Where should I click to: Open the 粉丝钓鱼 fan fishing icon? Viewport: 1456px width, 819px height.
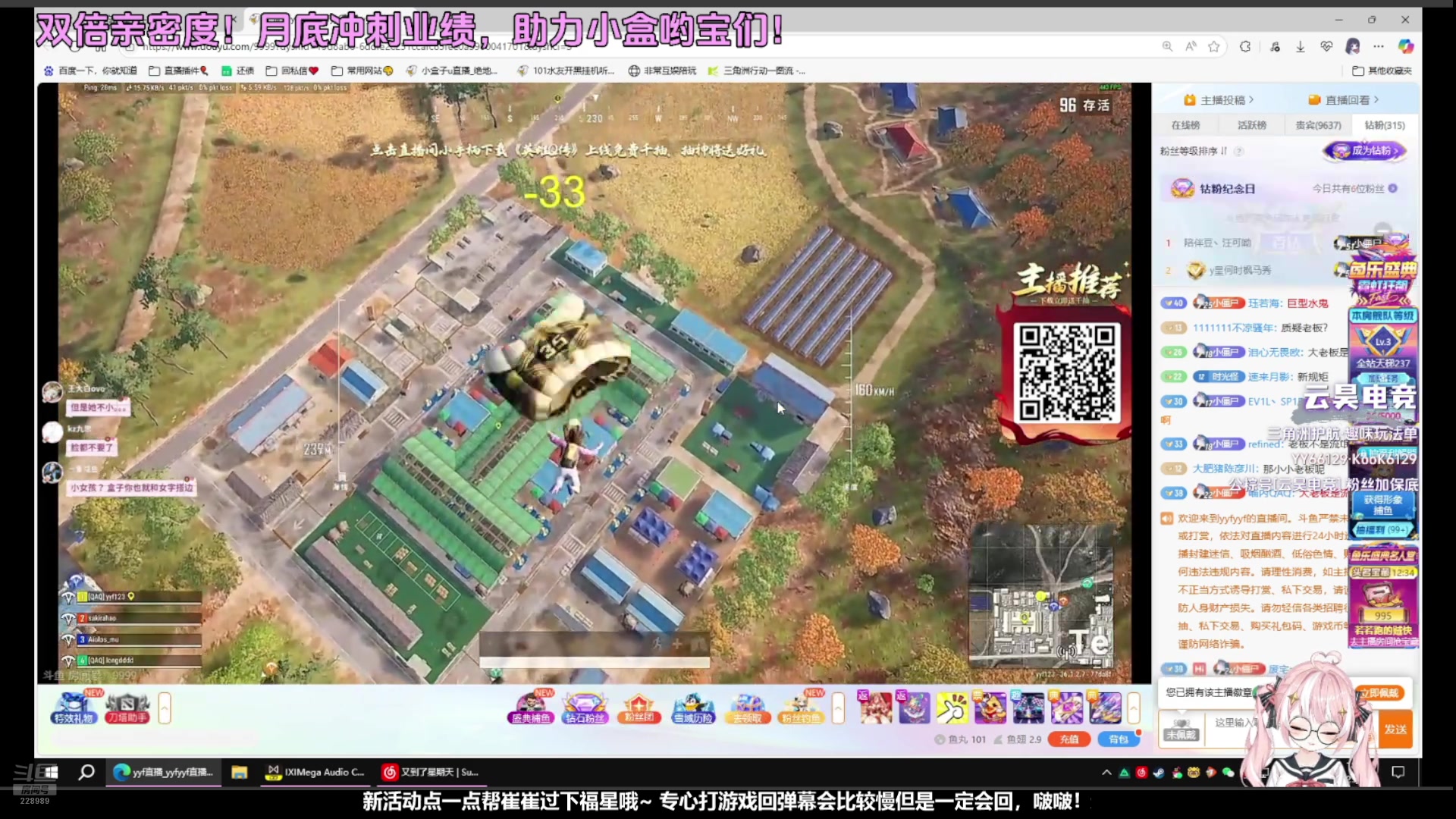pyautogui.click(x=802, y=708)
